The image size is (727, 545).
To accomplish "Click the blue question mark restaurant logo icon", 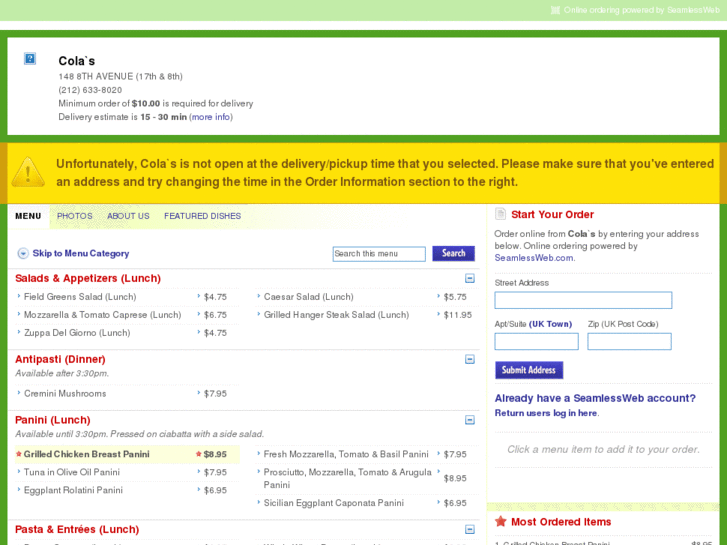I will (30, 58).
